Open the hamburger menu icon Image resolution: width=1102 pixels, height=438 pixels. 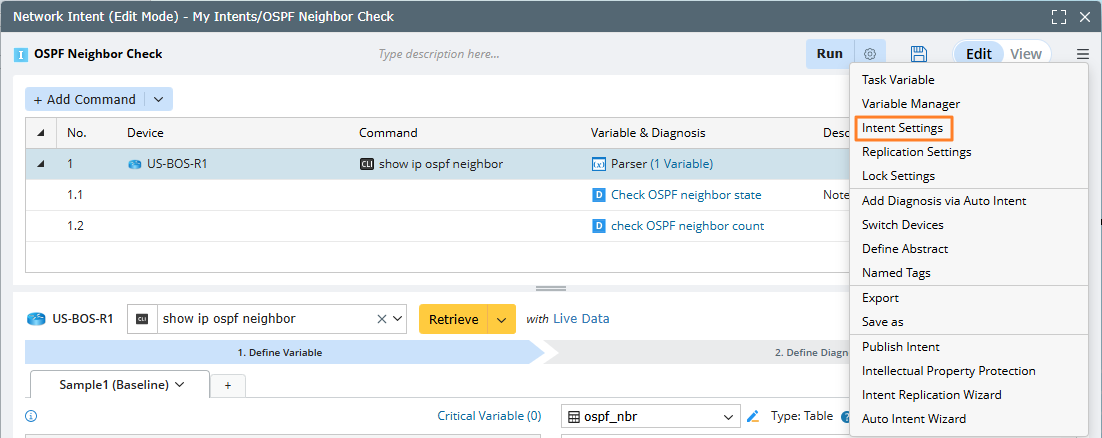1083,54
